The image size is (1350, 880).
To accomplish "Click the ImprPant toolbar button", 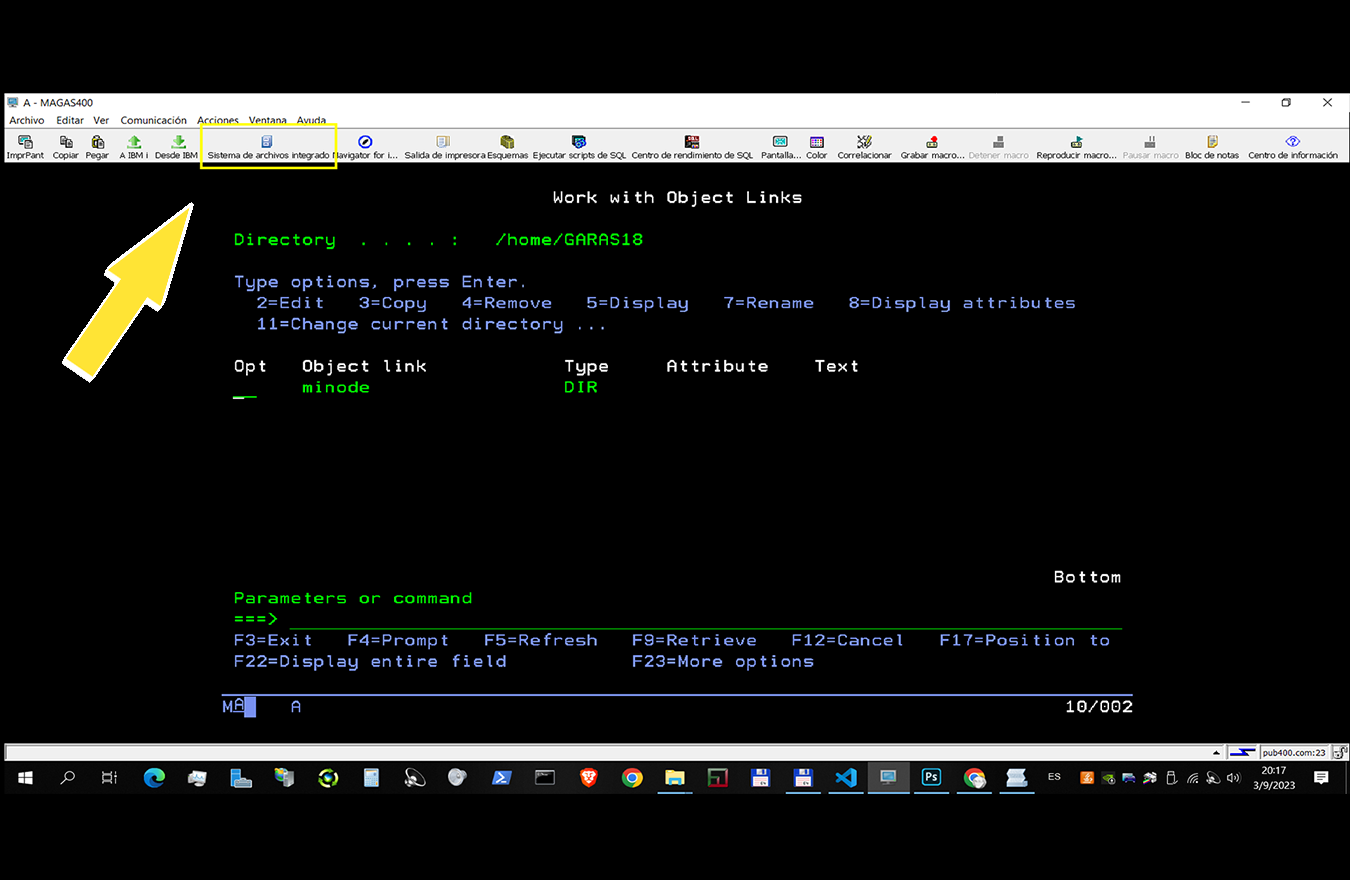I will (x=25, y=146).
